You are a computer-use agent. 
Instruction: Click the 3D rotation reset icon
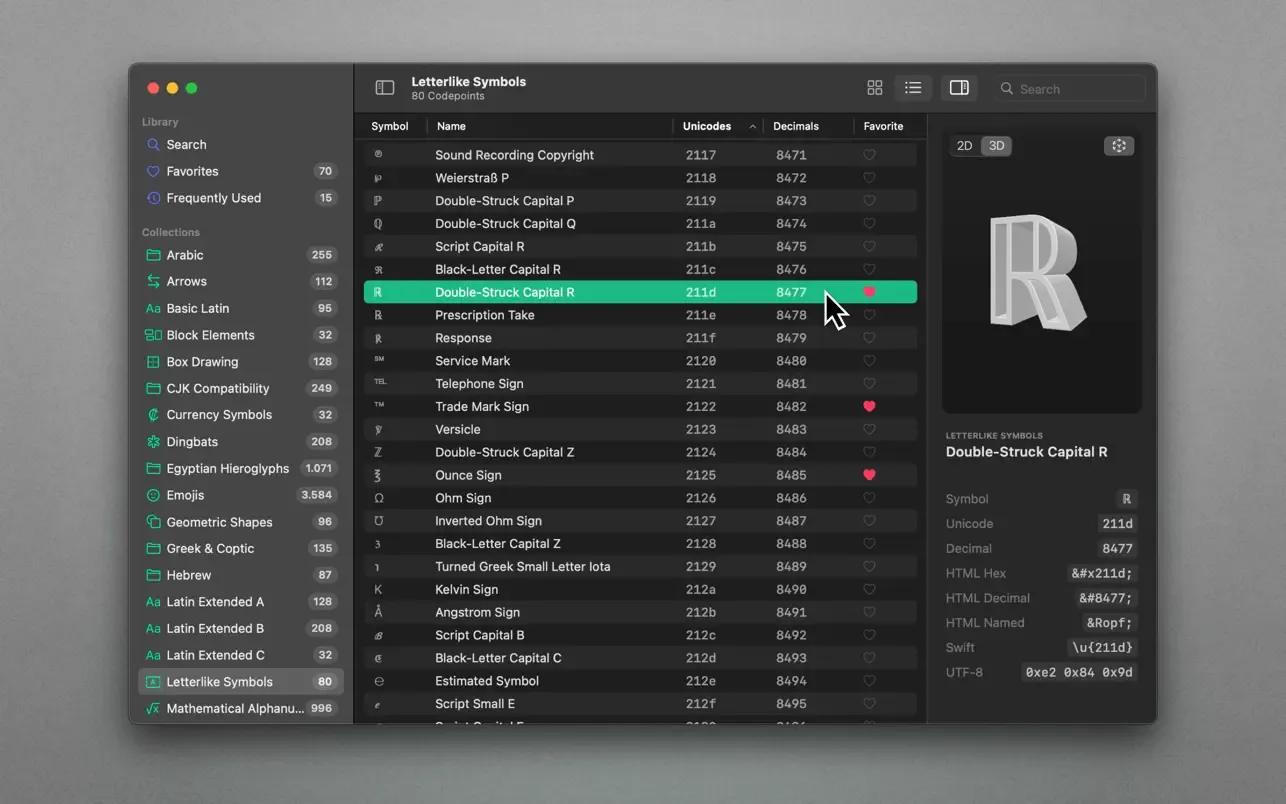pos(1118,146)
